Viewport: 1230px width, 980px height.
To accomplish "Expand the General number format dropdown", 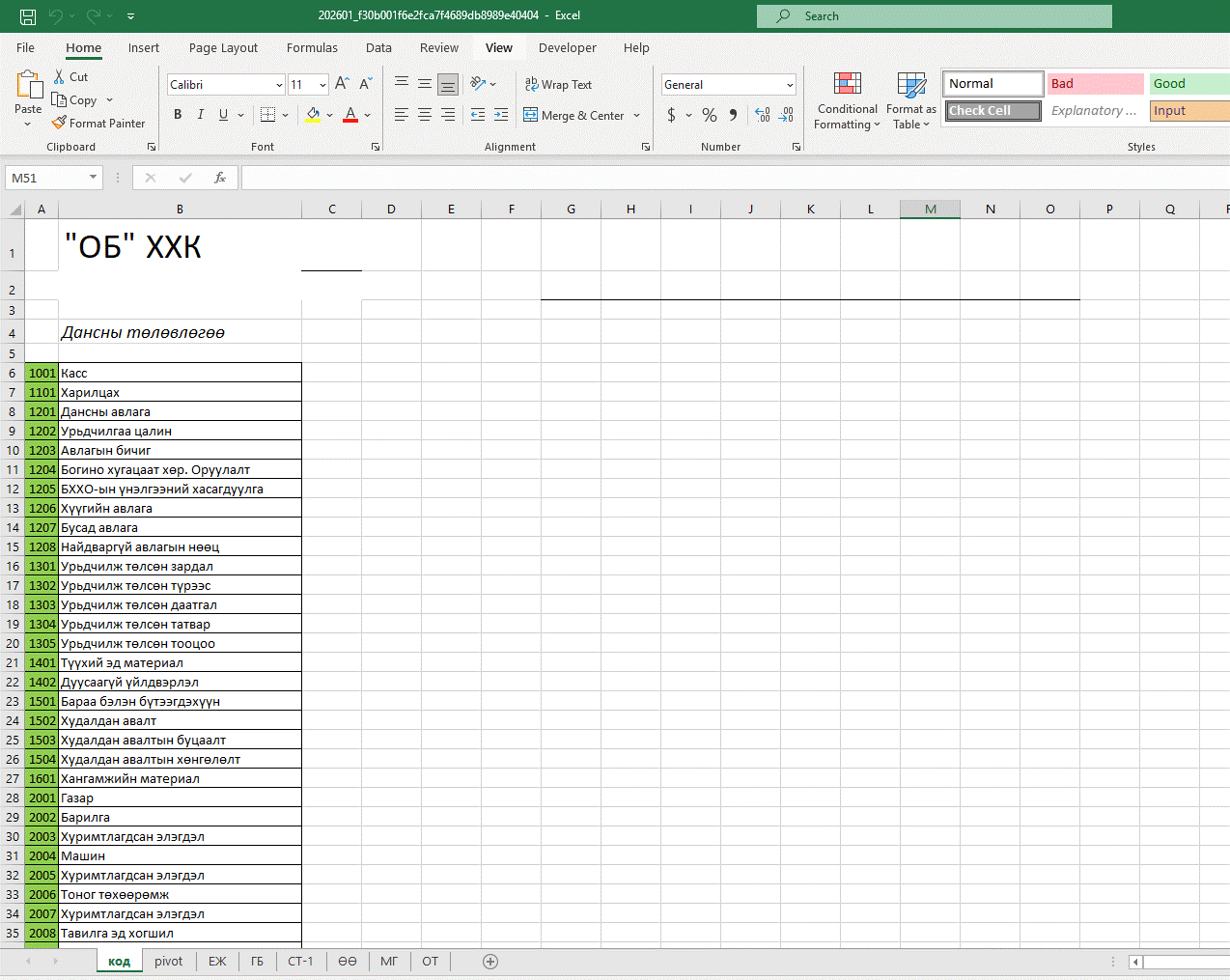I will 789,85.
